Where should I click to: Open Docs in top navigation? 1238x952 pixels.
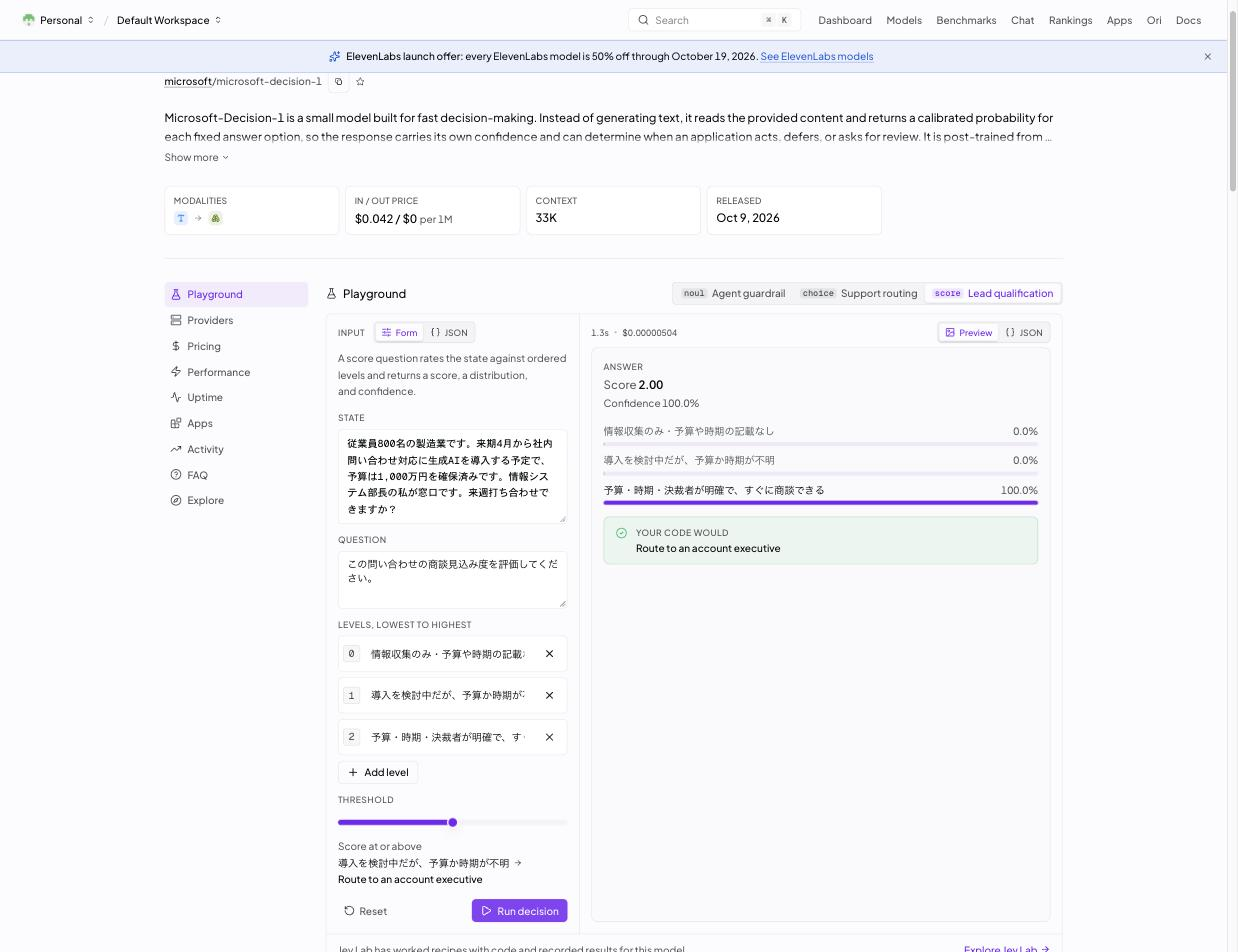click(1188, 20)
